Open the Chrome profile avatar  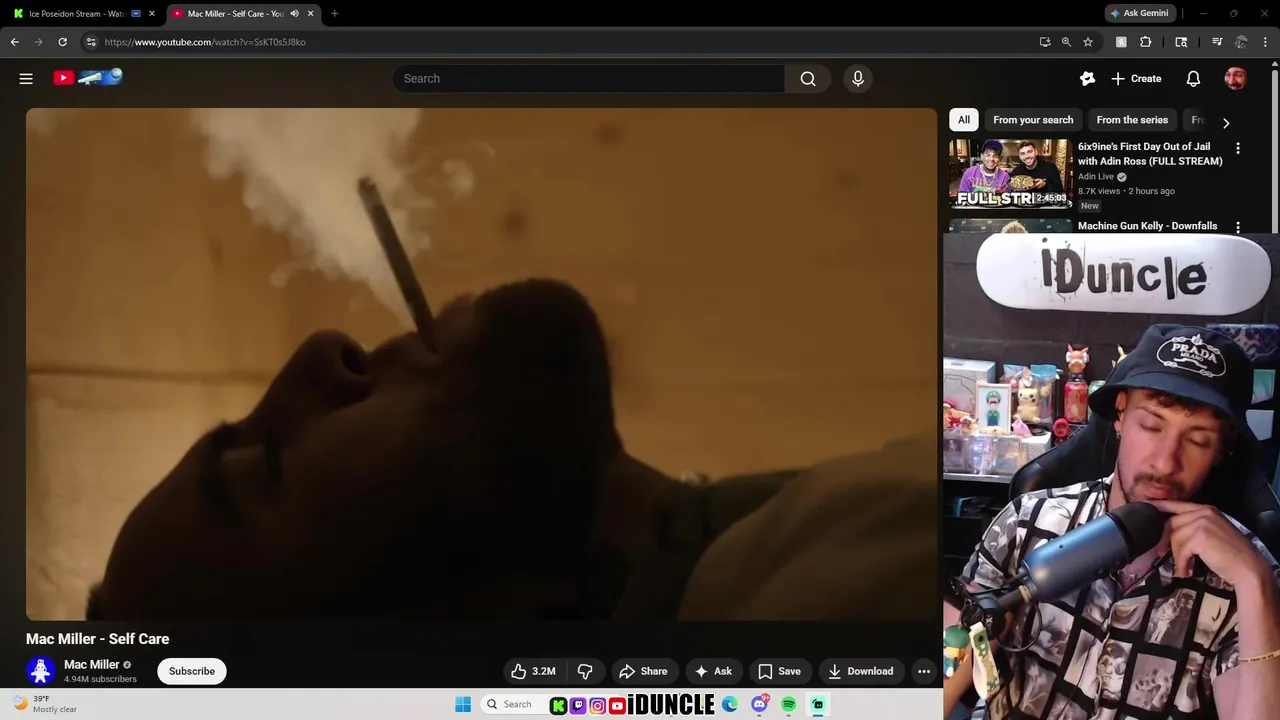tap(1241, 42)
